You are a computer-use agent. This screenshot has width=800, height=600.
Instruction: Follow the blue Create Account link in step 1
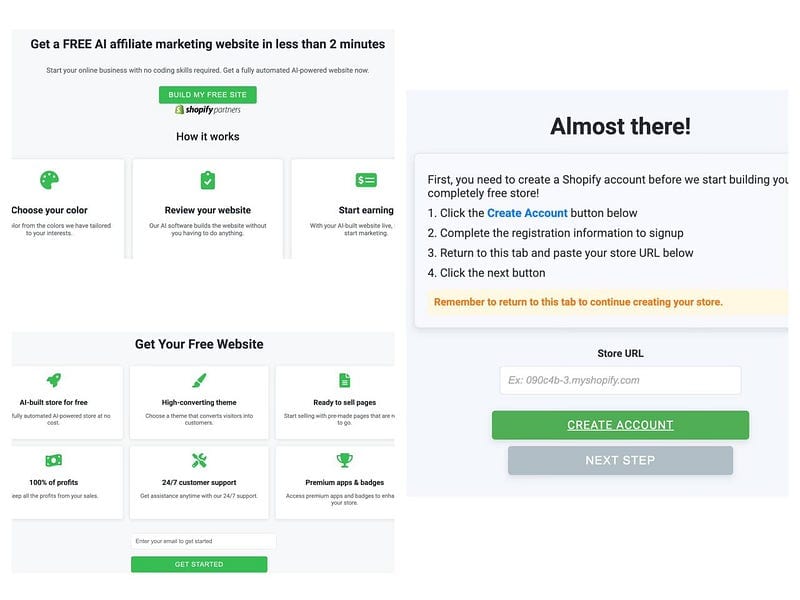(x=527, y=213)
